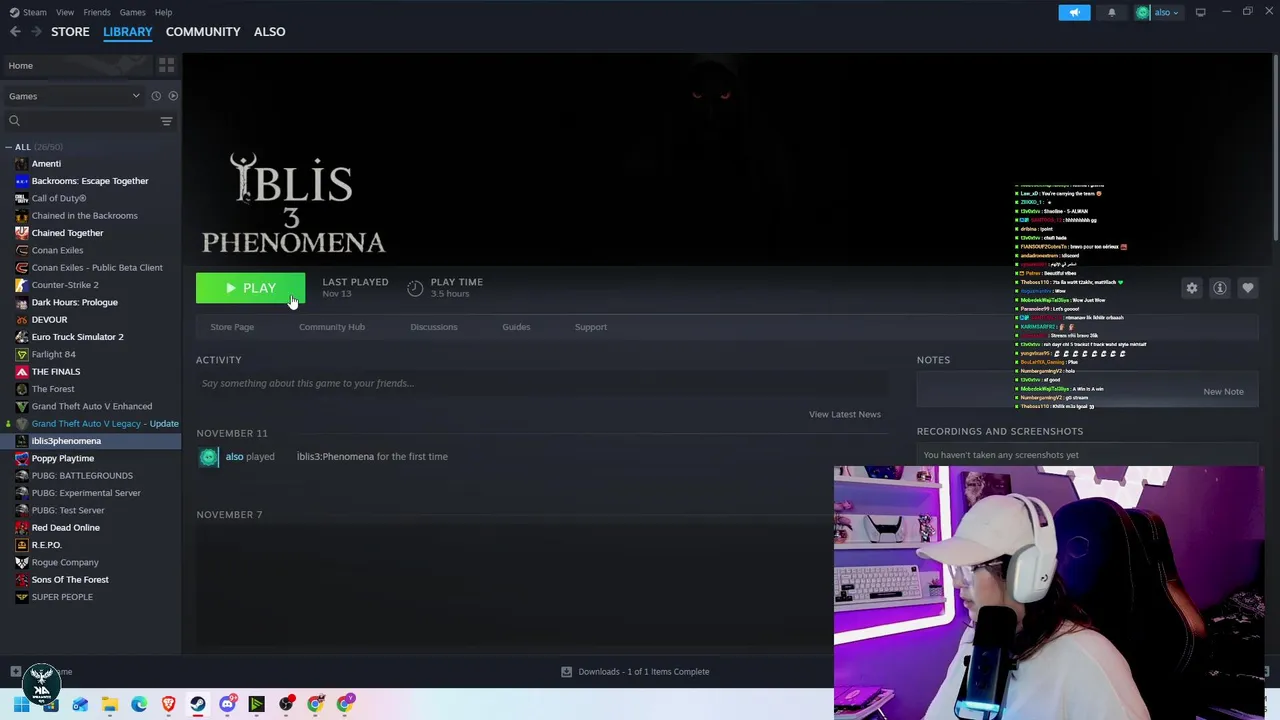This screenshot has height=720, width=1280.
Task: Select Red Dead Online
Action: pyautogui.click(x=66, y=528)
